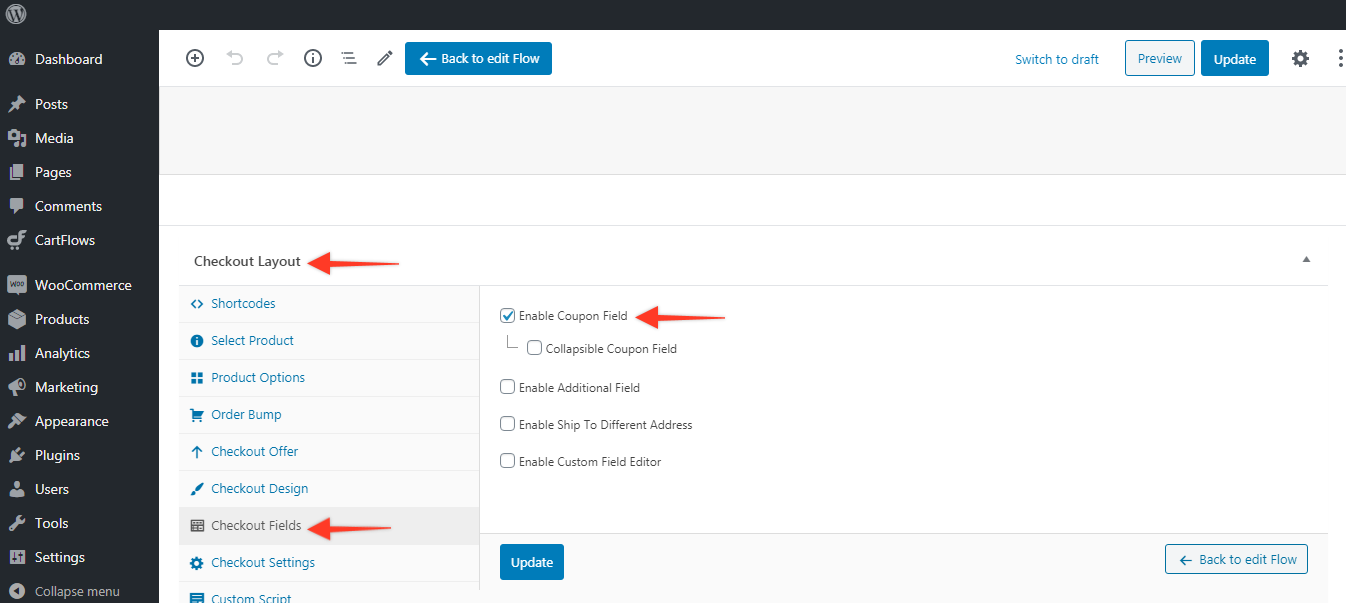Click the Update button
Screen dimensions: 1346x603
click(x=1234, y=58)
